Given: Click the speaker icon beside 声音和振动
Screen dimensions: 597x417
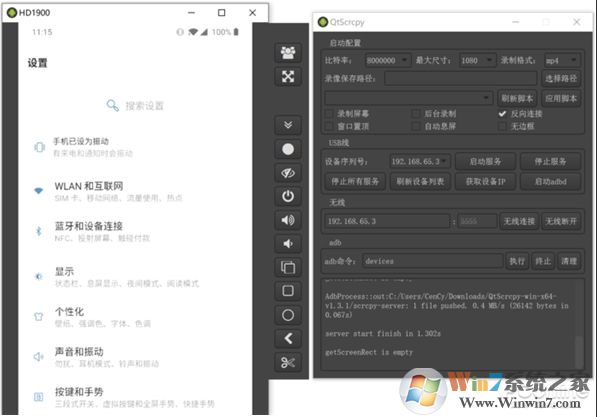Looking at the screenshot, I should click(x=38, y=357).
